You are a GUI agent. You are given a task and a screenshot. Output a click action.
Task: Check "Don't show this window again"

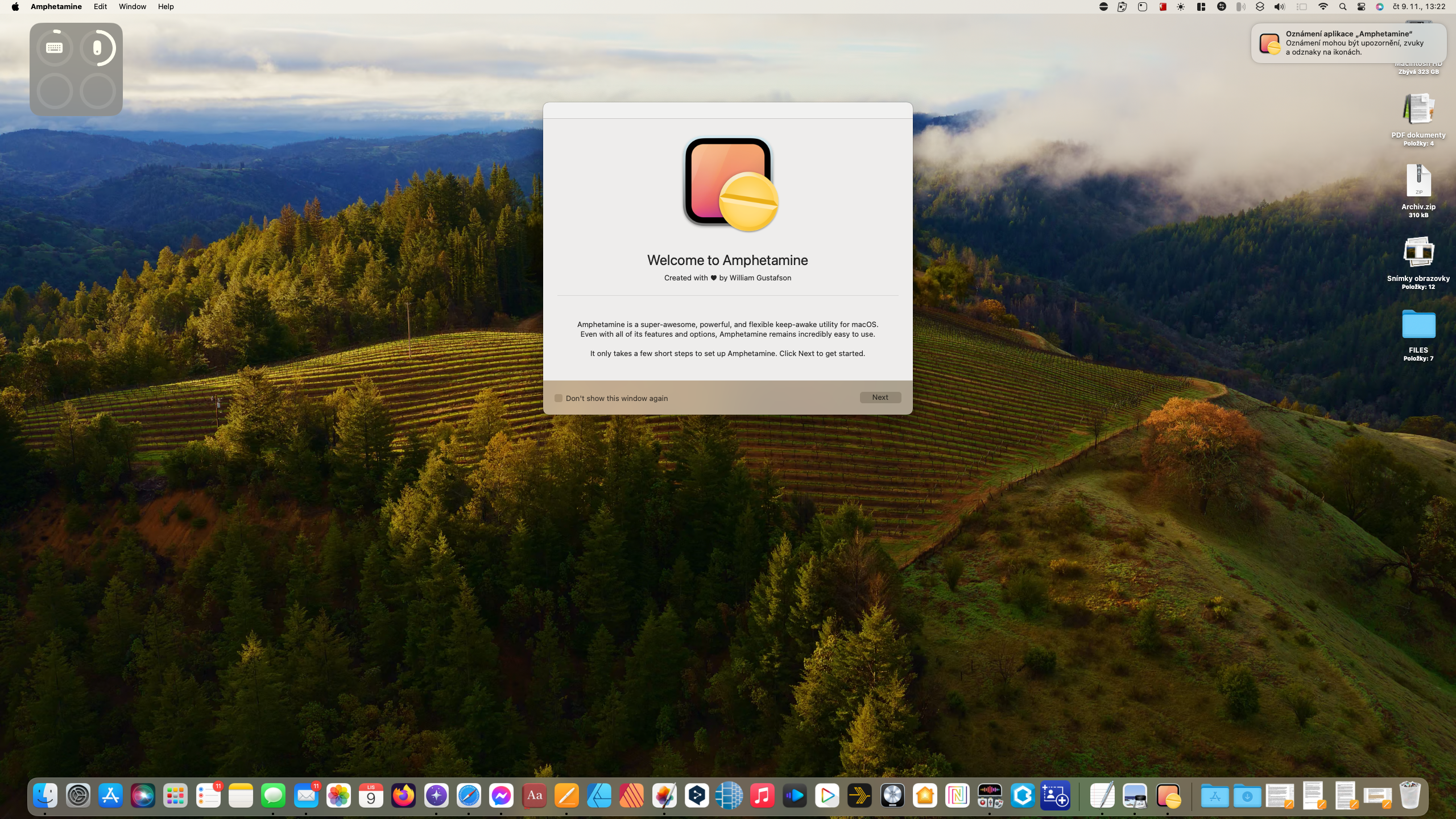click(559, 398)
